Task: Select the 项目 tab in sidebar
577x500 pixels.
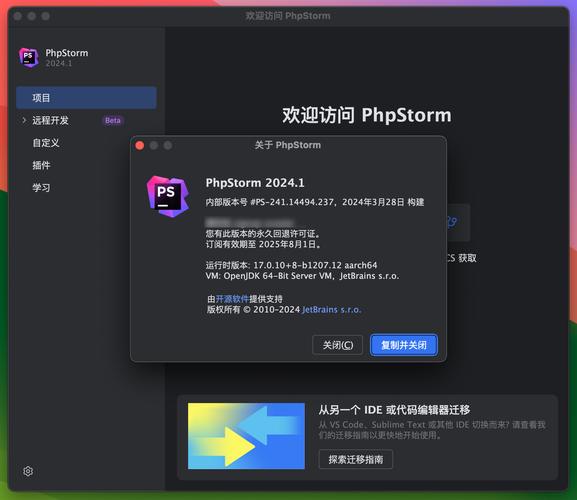Action: [86, 98]
